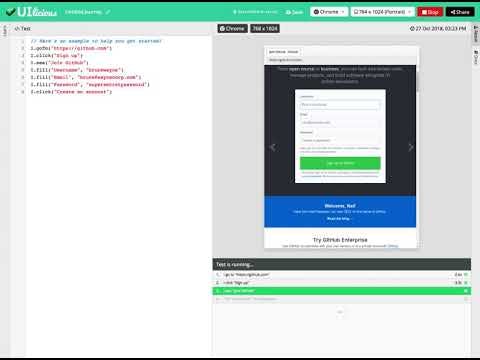Place cursor on I.fill 'Password' code line
480x360 pixels.
tap(90, 85)
